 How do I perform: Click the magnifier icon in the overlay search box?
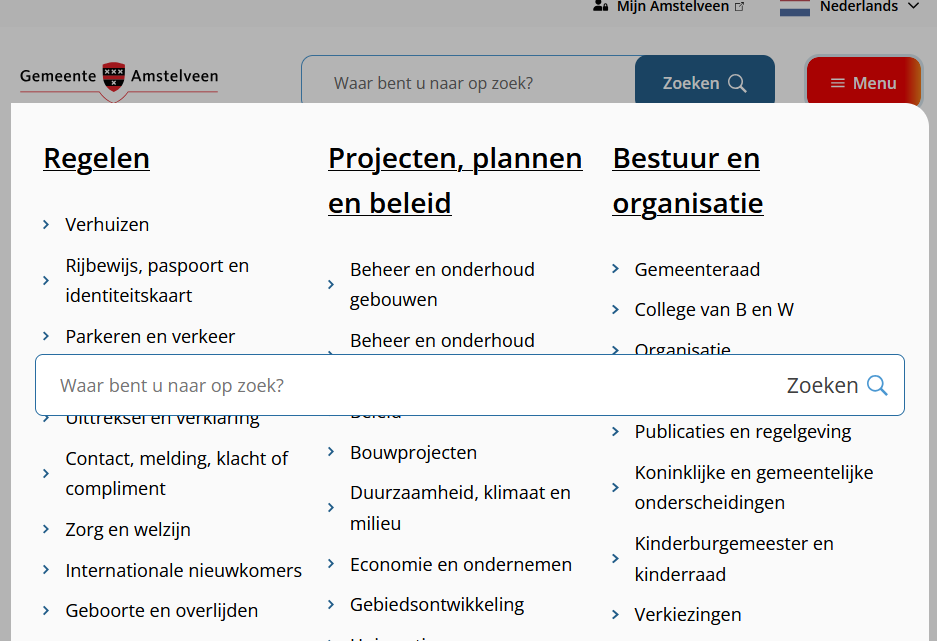click(877, 385)
